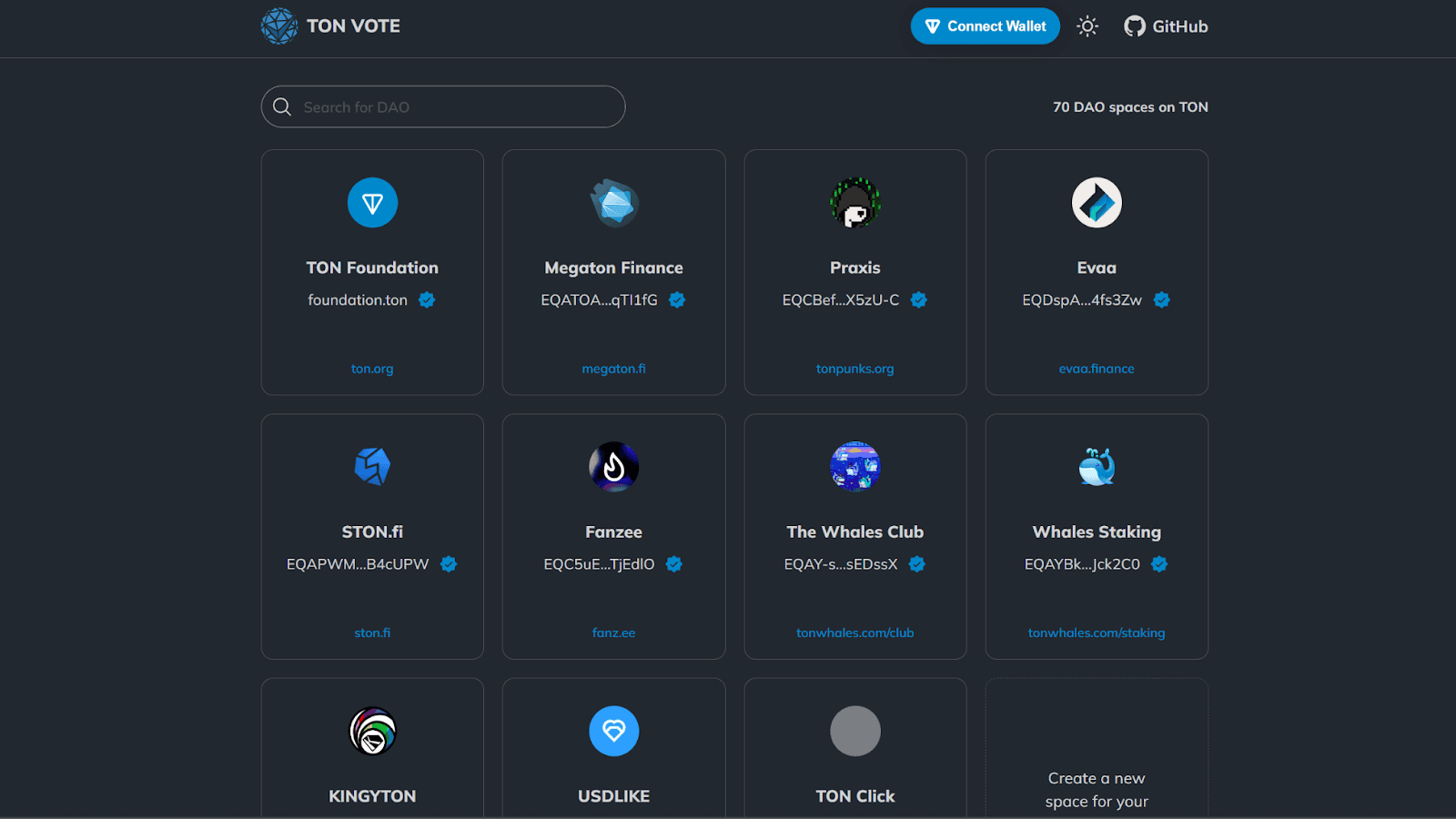Click the Create a new space card
The height and width of the screenshot is (819, 1456).
click(1097, 748)
